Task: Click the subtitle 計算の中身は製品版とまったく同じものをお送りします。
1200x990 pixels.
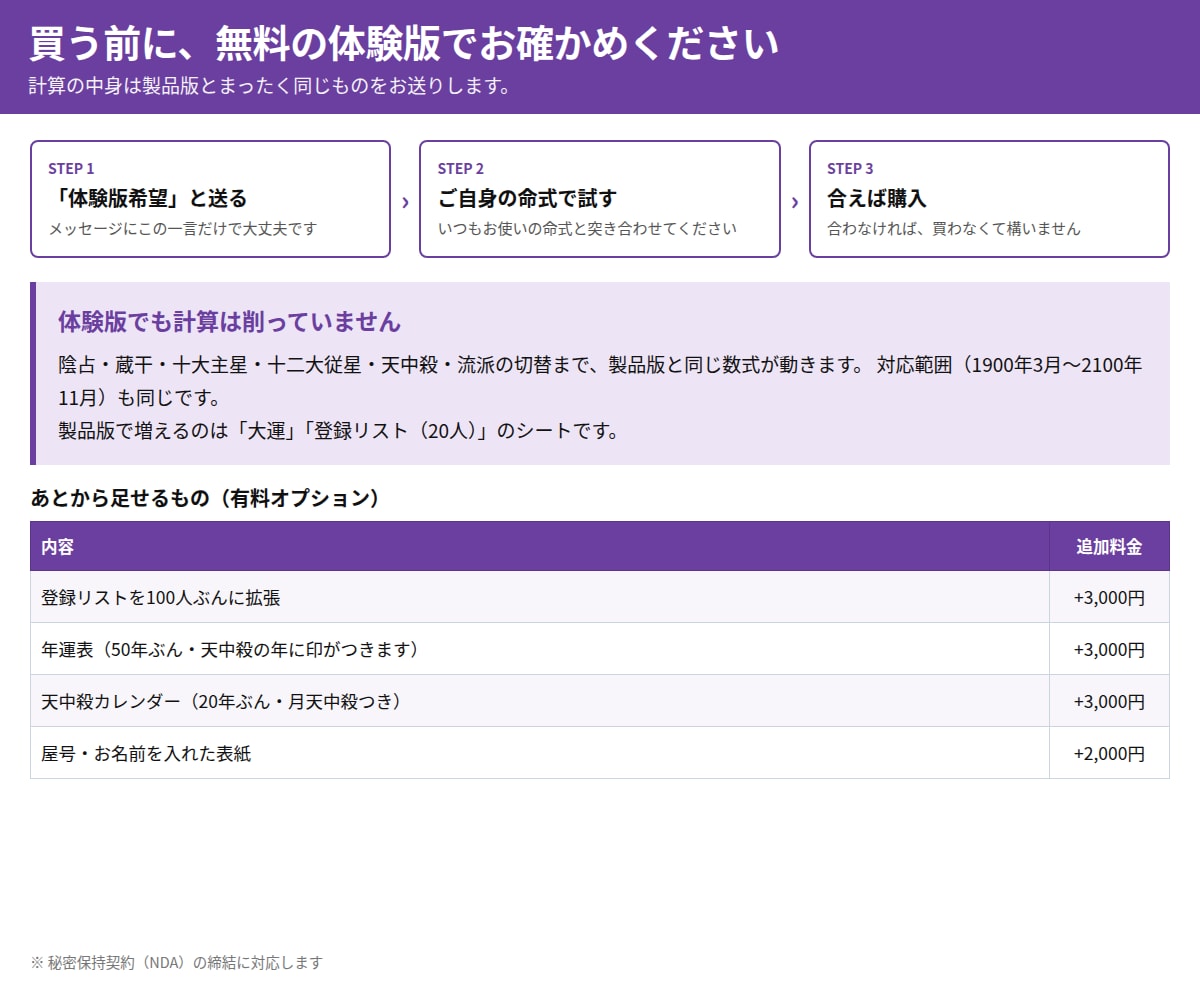Action: point(270,86)
